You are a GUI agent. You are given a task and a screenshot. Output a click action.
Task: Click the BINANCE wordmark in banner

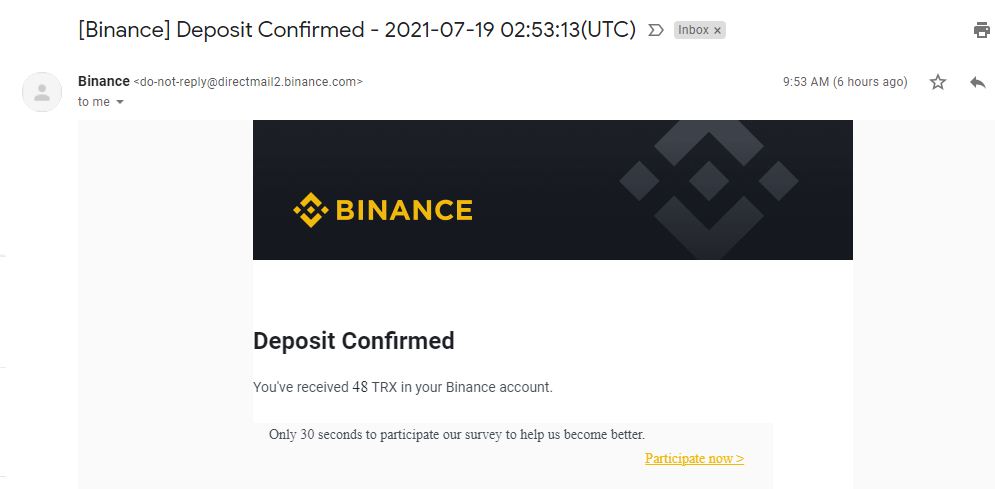pos(404,210)
